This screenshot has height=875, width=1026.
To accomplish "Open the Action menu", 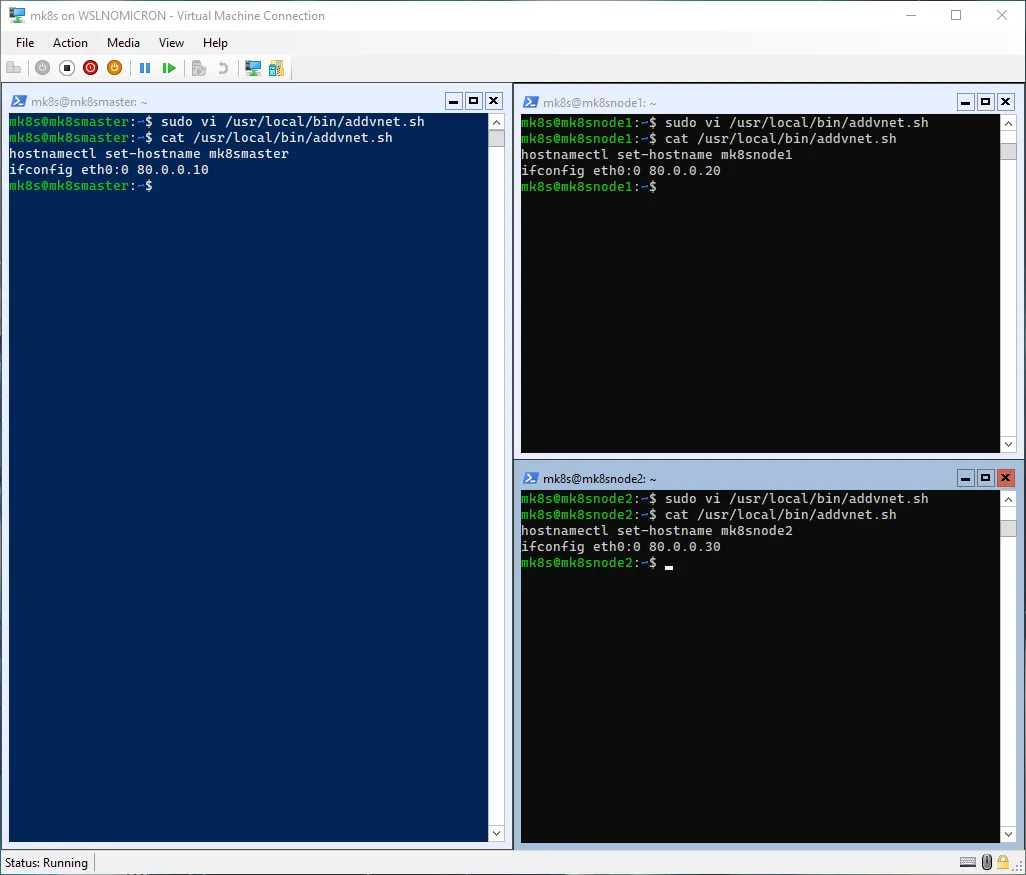I will (x=70, y=43).
